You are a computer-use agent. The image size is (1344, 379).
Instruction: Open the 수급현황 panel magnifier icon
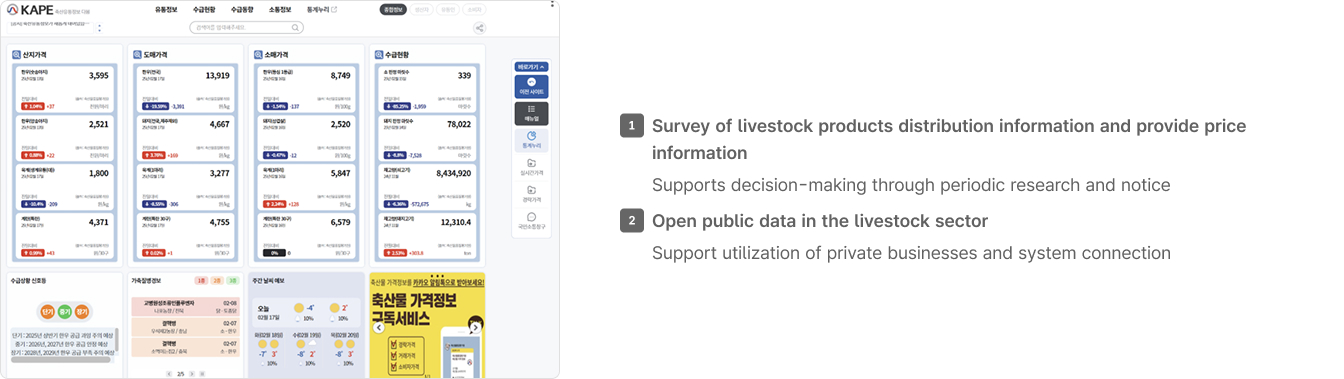tap(377, 54)
